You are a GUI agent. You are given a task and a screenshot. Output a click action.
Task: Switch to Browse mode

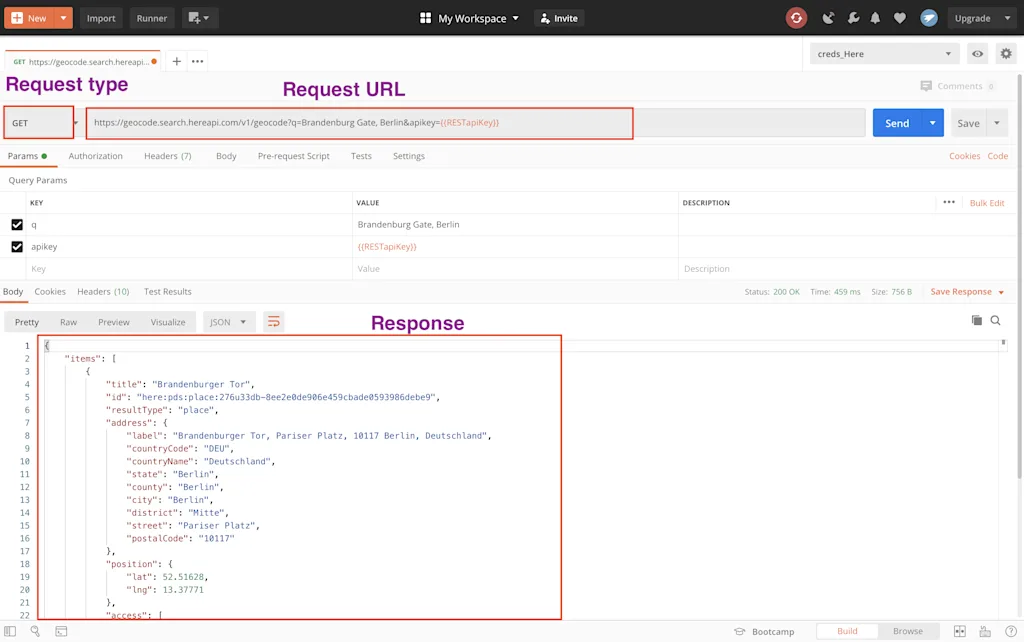(908, 631)
